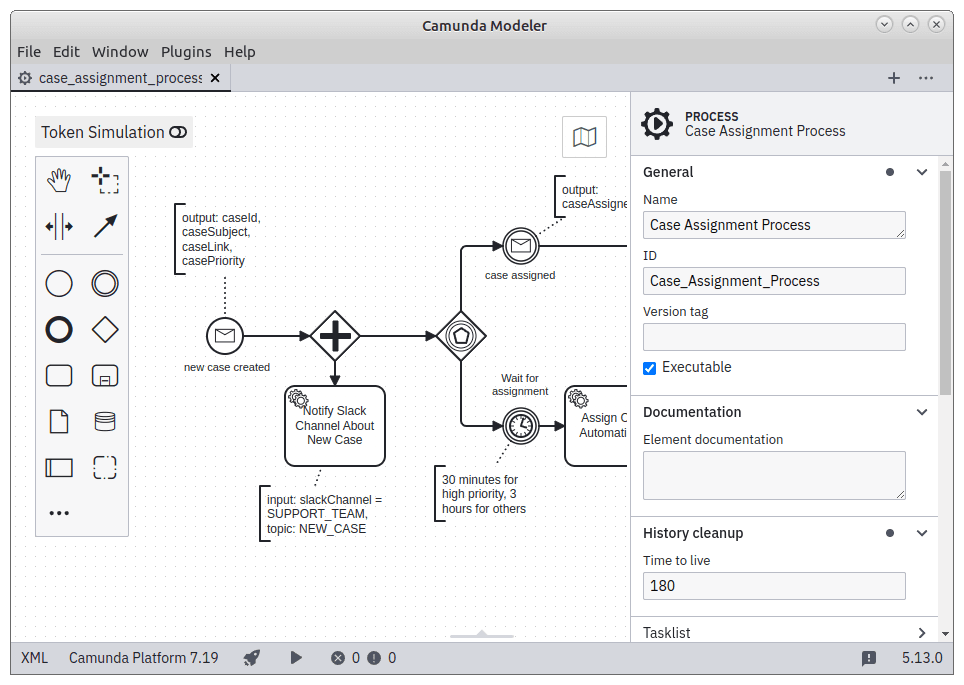Click the properties panel scrollbar
The width and height of the screenshot is (964, 685).
(x=946, y=283)
